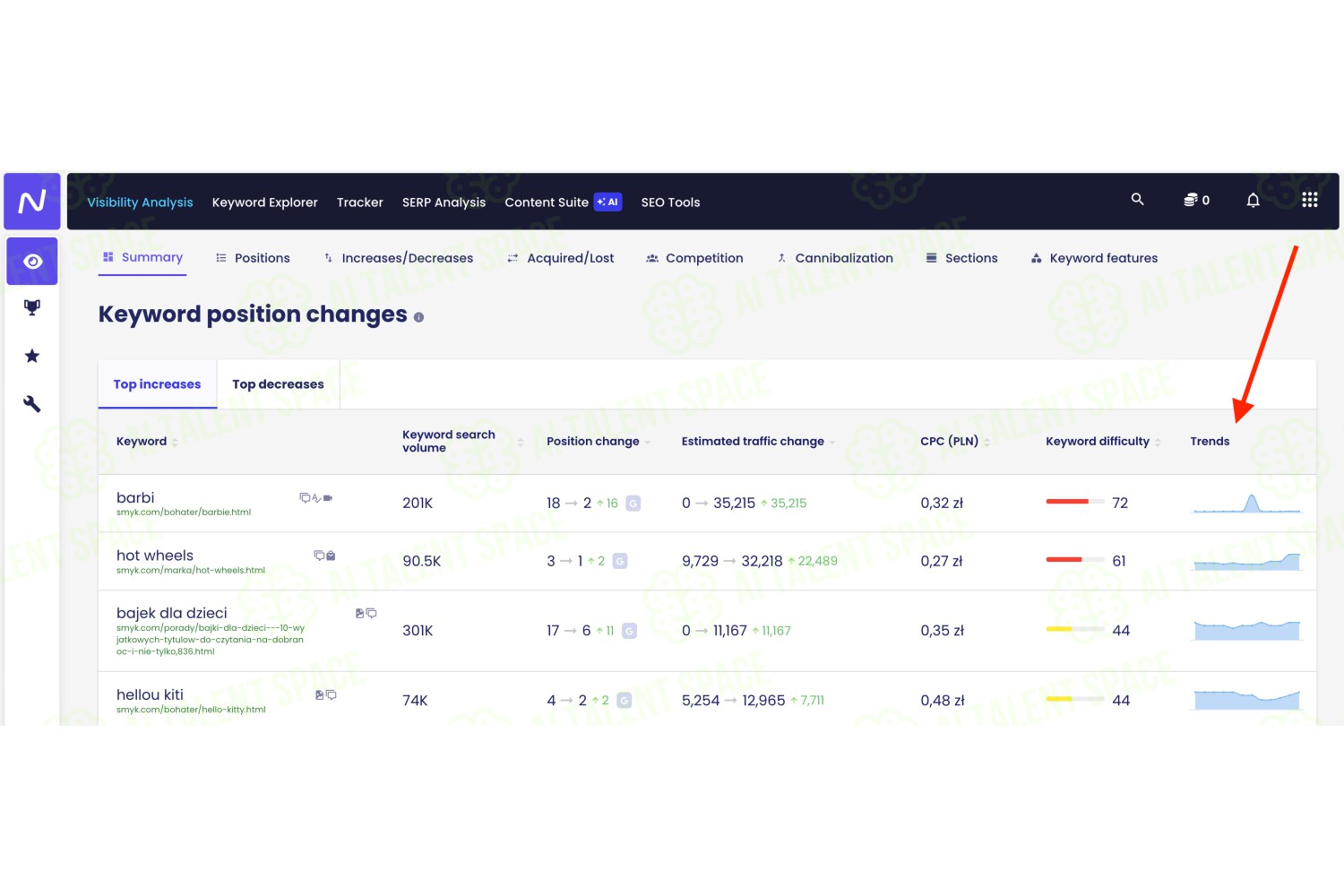Viewport: 1344px width, 896px height.
Task: Click Google icon in bajek dla dzieci row
Action: tap(629, 631)
